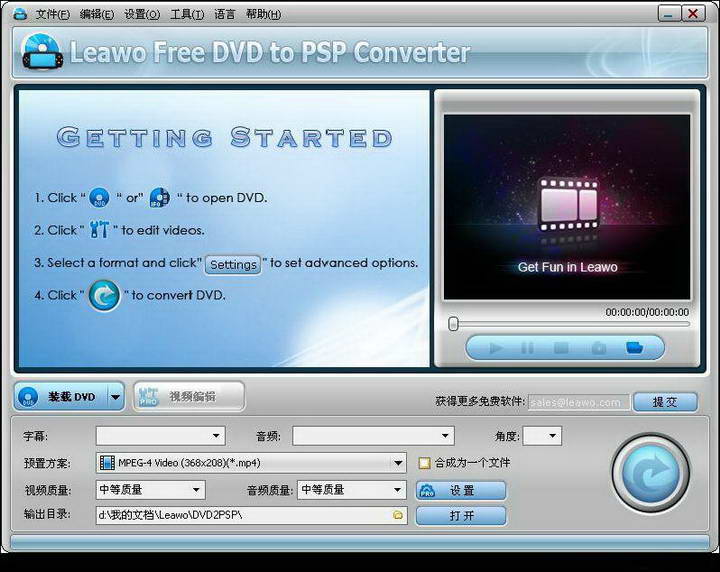Click the 视频编辑 video edit button
The height and width of the screenshot is (572, 720).
189,396
